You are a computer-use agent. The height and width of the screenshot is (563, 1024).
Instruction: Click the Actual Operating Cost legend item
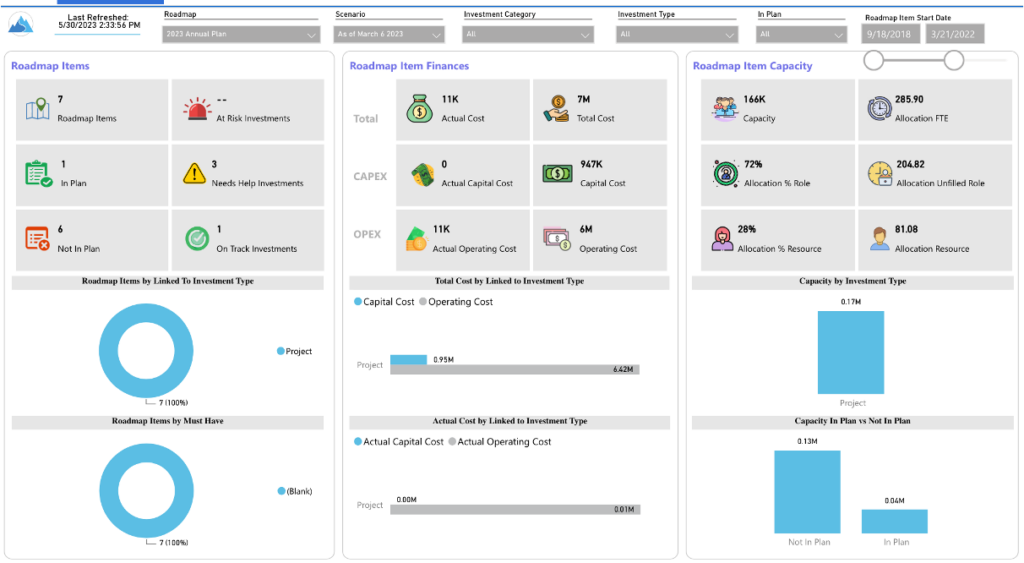(500, 442)
